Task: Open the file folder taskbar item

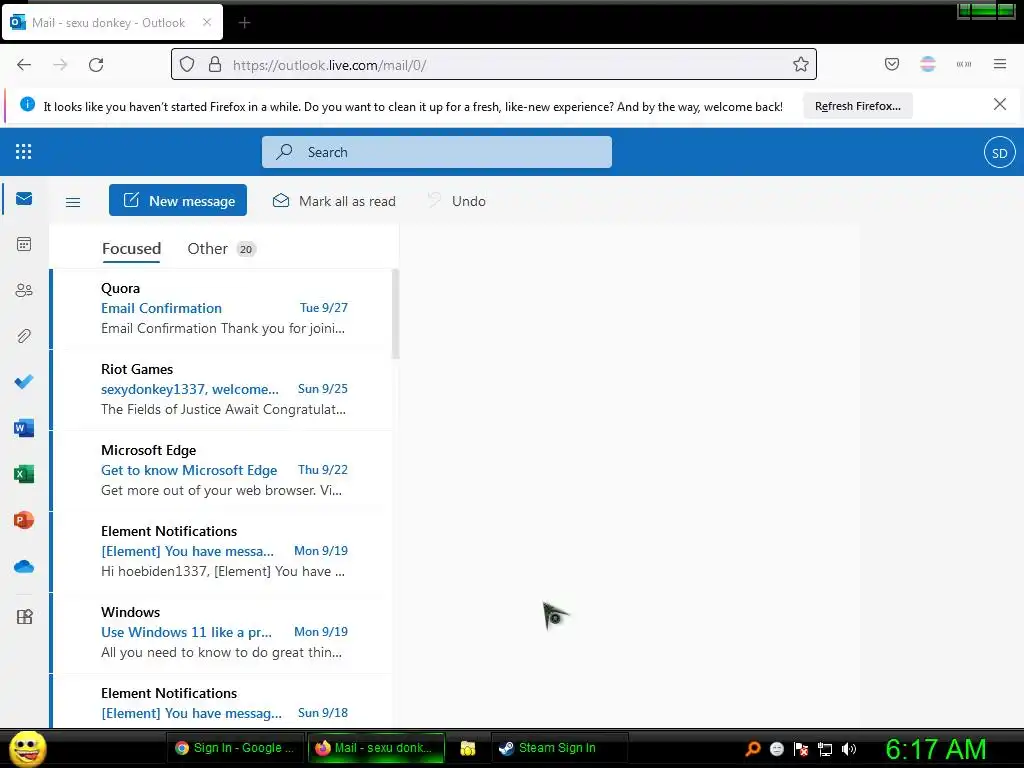Action: point(468,748)
